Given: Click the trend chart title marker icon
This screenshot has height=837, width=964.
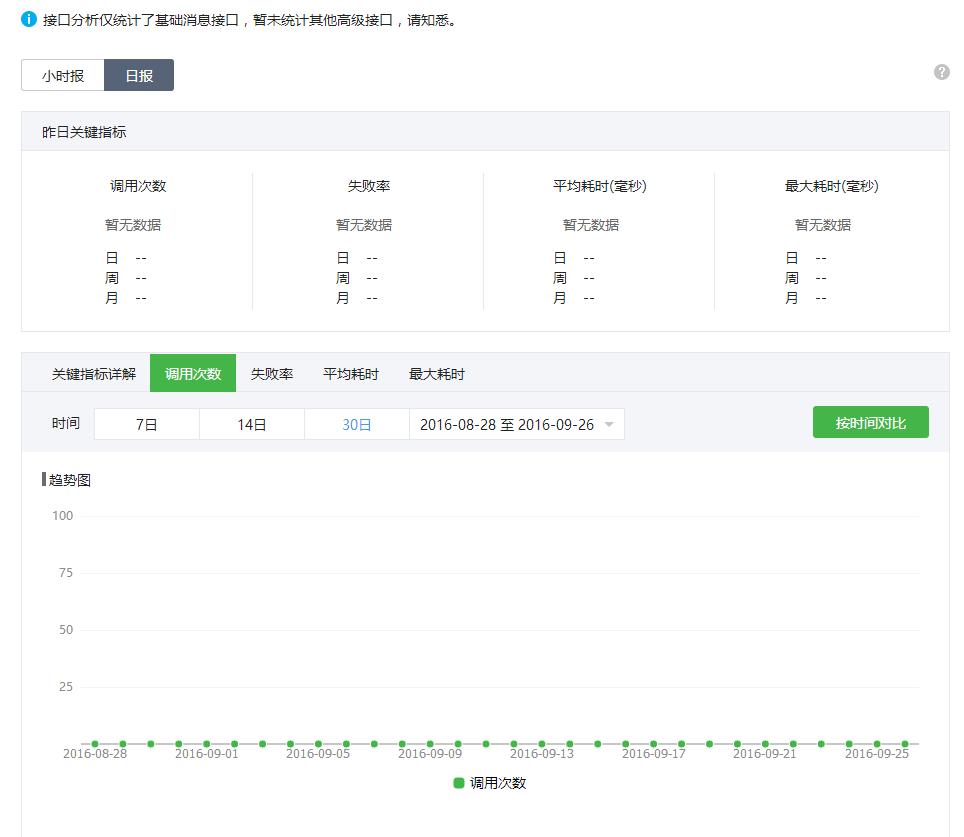Looking at the screenshot, I should tap(42, 480).
